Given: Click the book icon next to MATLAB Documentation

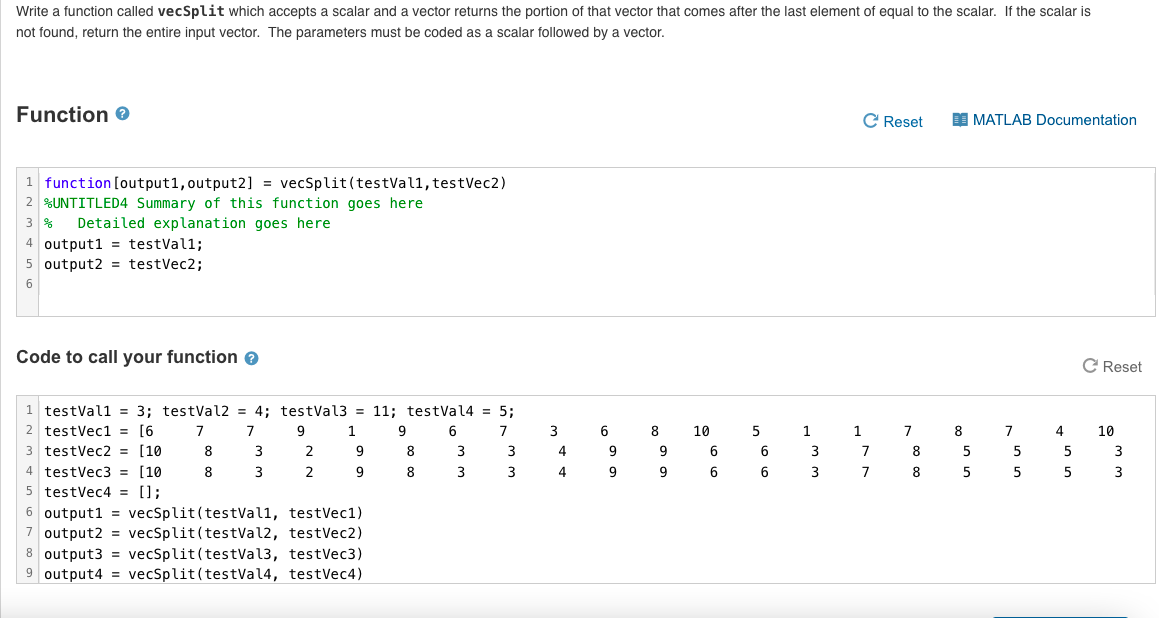Looking at the screenshot, I should [x=962, y=119].
